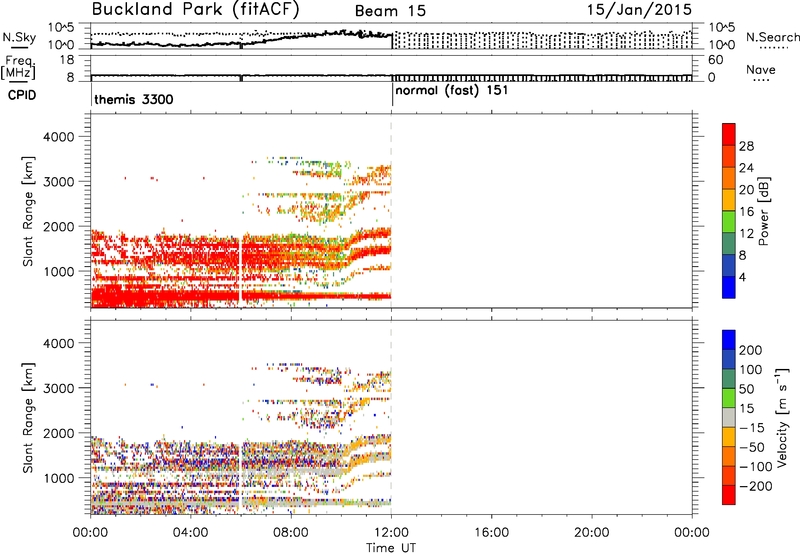
Task: Pick the red bottom segment of Velocity colorbar
Action: click(x=729, y=495)
